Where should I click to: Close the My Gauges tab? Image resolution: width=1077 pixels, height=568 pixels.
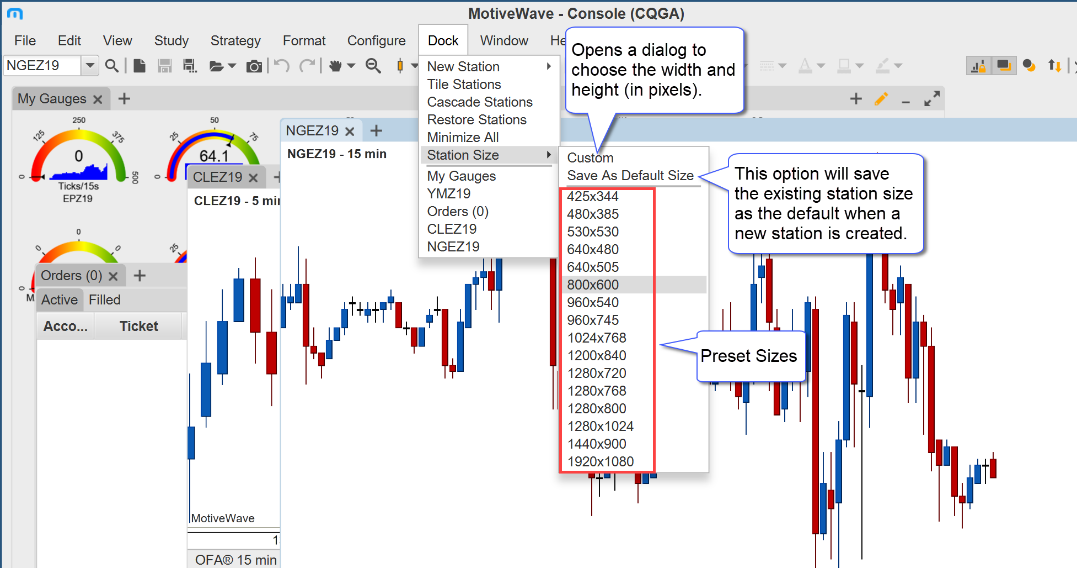pos(97,99)
